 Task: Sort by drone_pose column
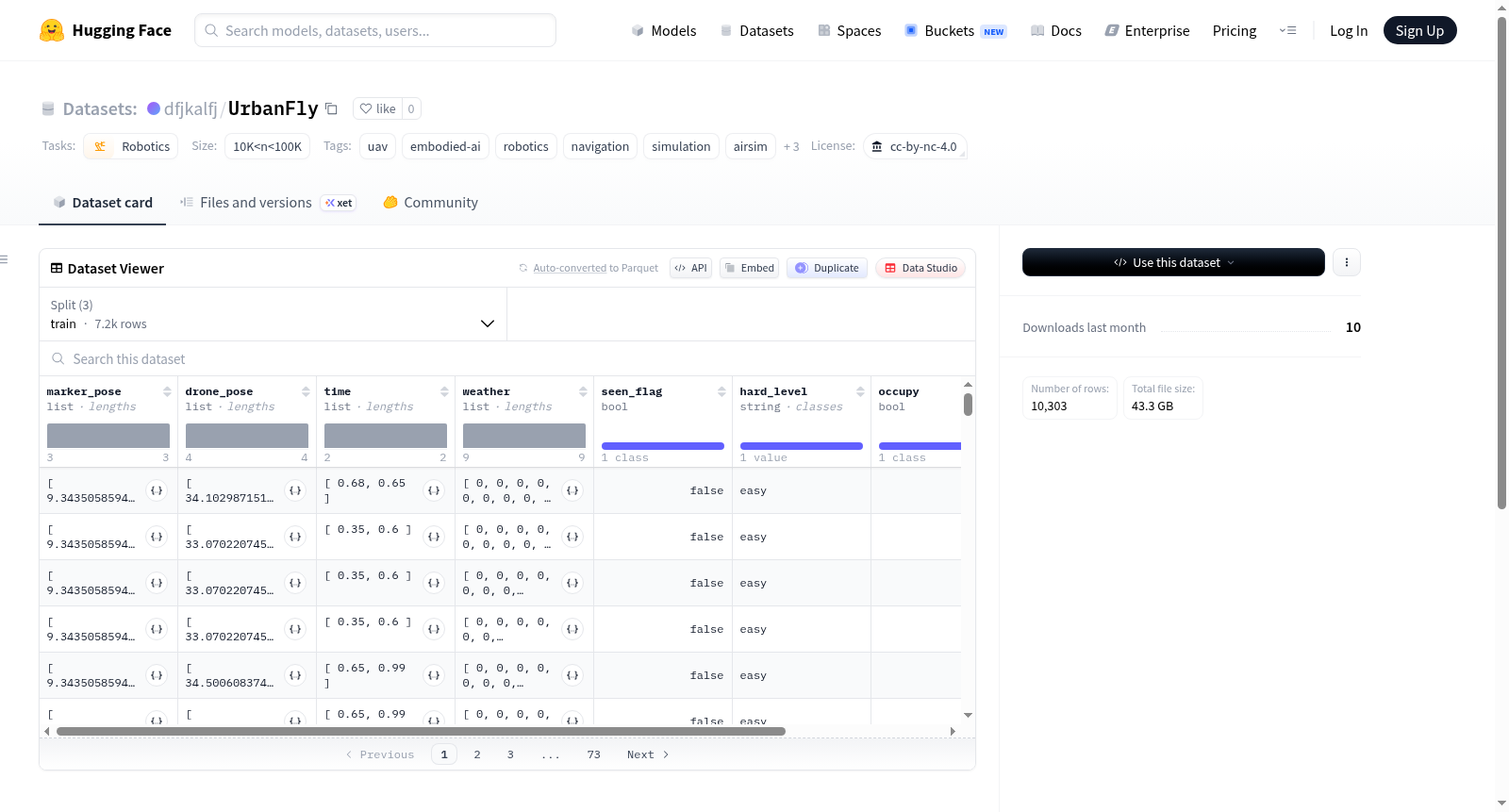(306, 391)
